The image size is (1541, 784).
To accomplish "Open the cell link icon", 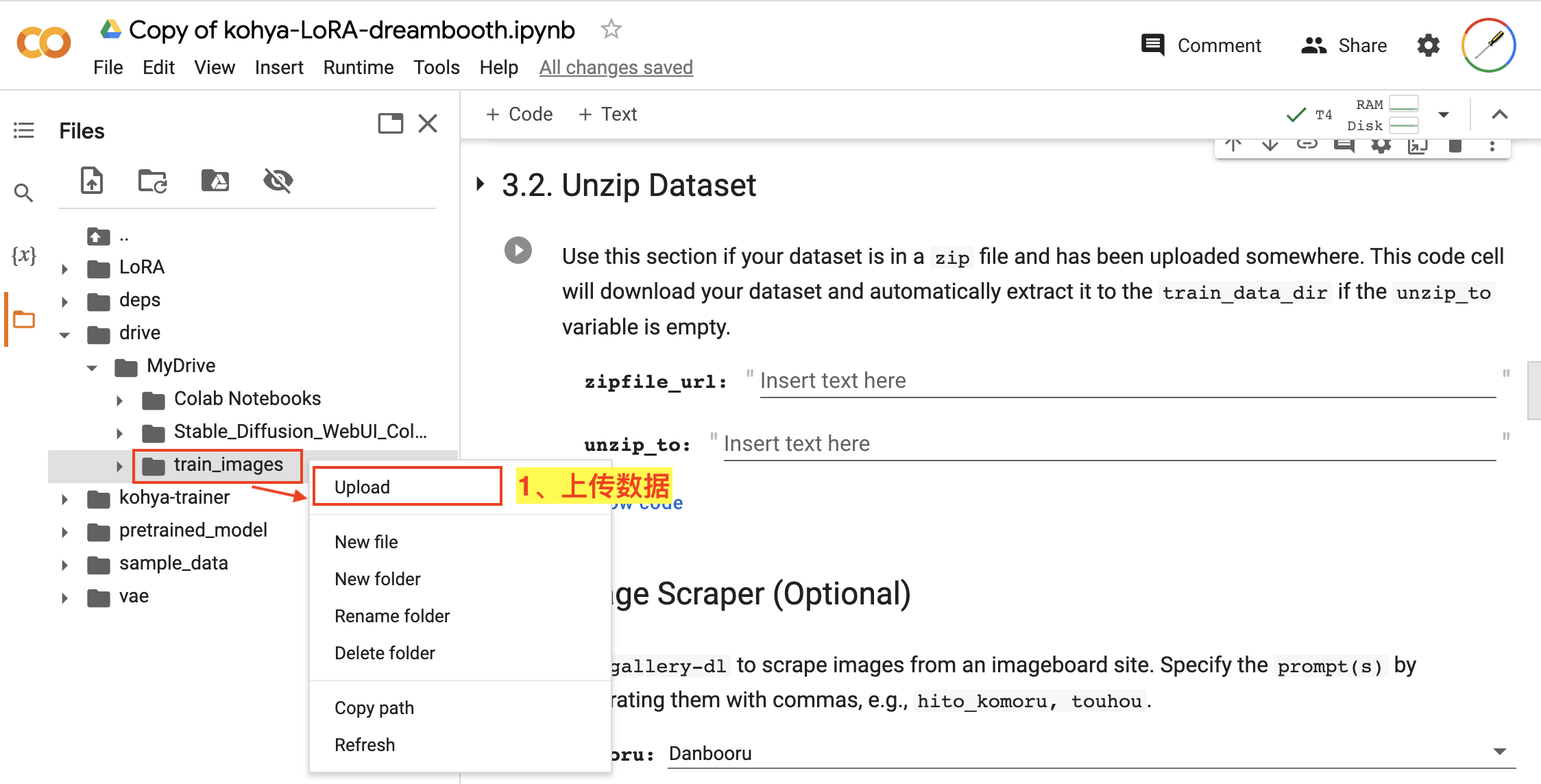I will (x=1307, y=145).
